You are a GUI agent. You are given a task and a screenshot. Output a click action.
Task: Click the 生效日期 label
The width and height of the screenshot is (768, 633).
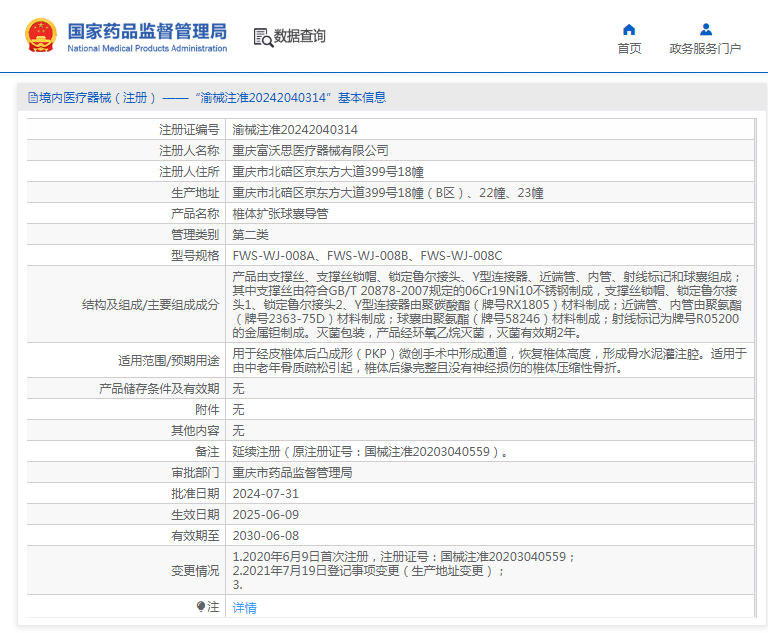point(195,515)
